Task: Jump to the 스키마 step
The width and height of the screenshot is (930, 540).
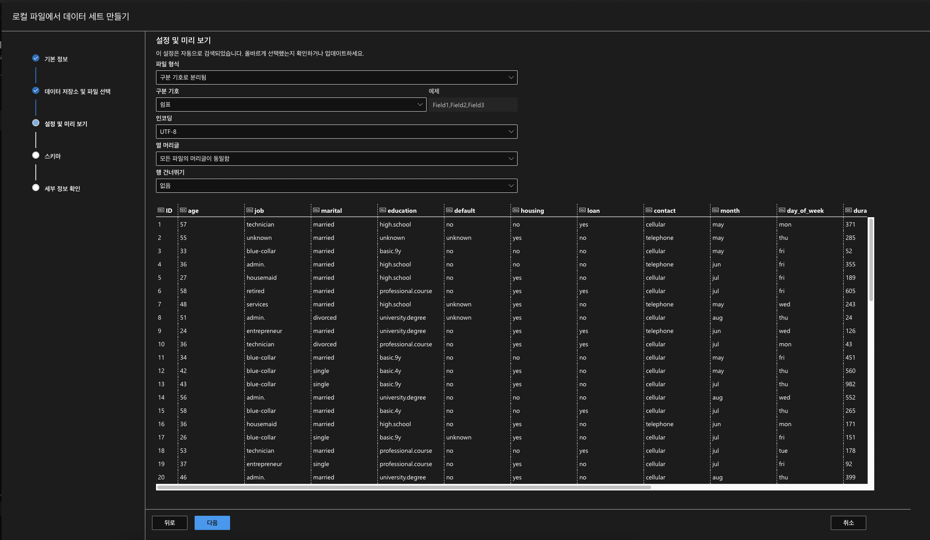Action: coord(53,156)
